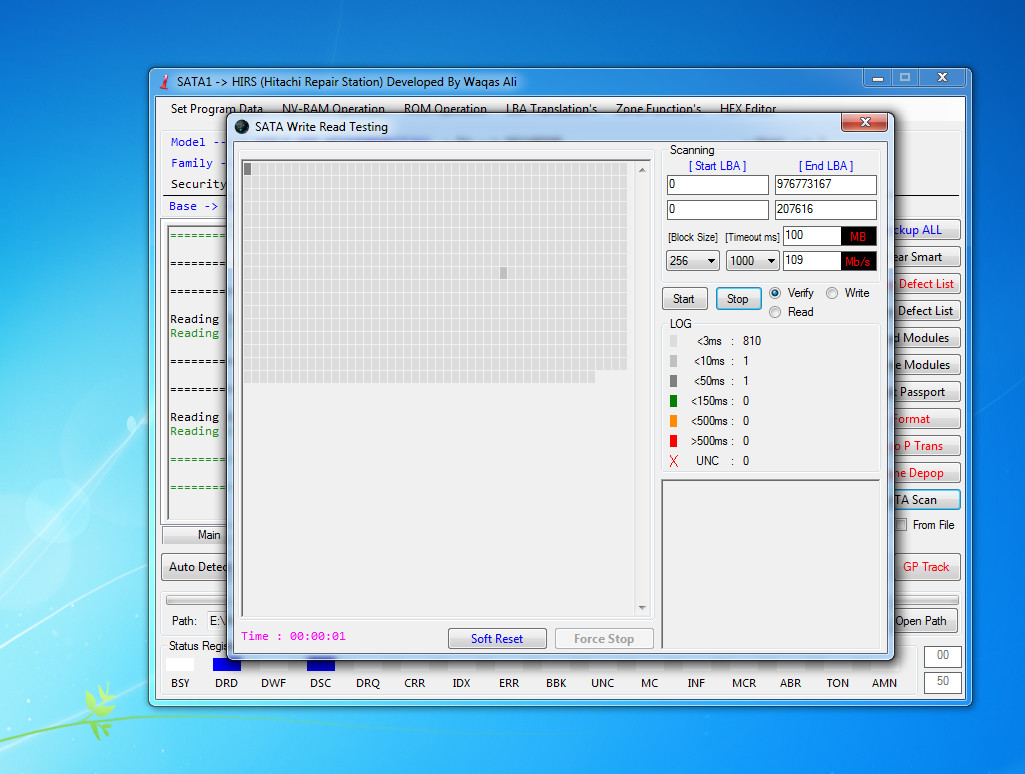Click the Soft Reset button
The image size is (1025, 774).
click(497, 639)
